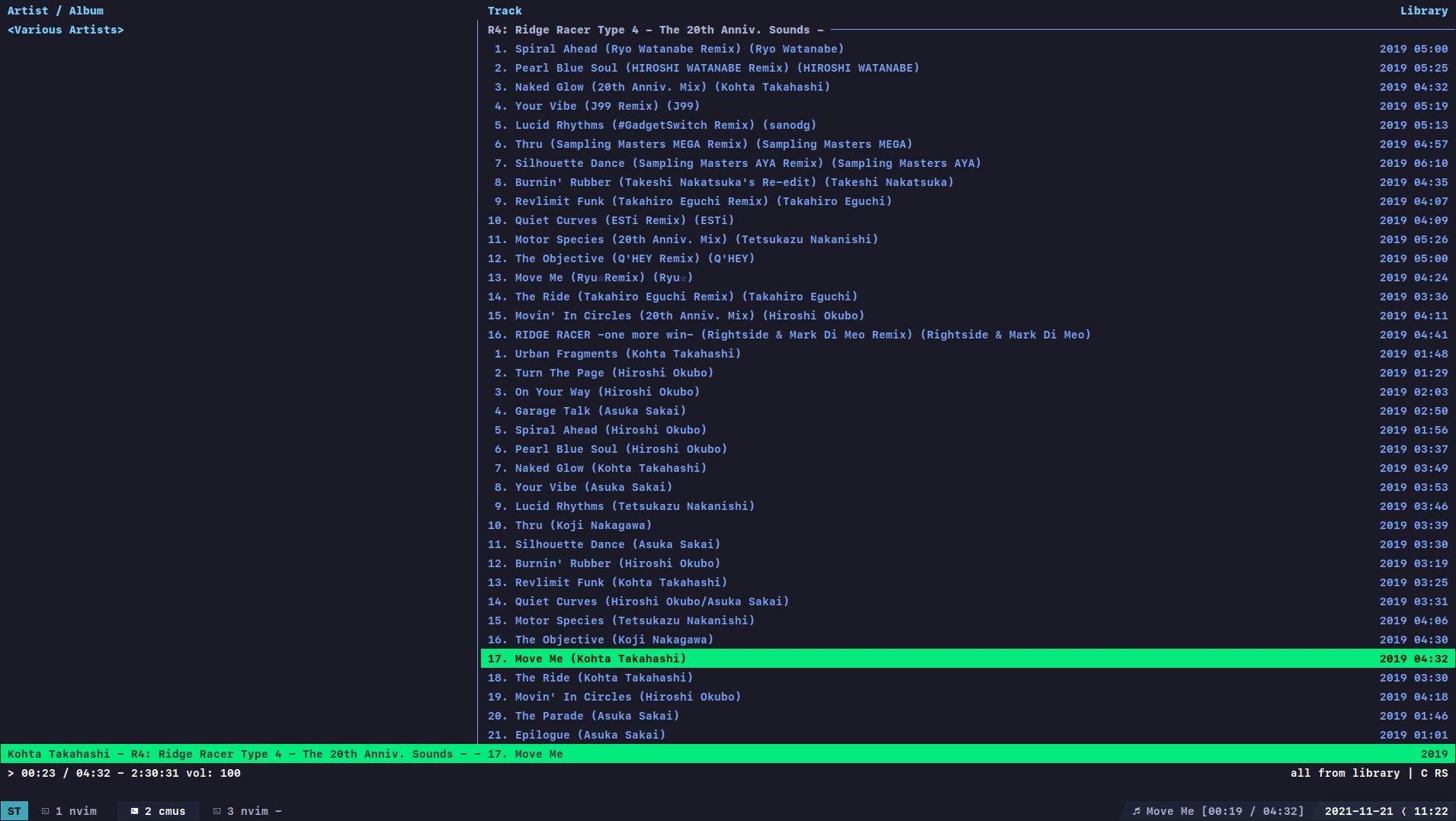The width and height of the screenshot is (1456, 821).
Task: Select Revlimit Funk (Kohta Takahashi)
Action: point(968,582)
